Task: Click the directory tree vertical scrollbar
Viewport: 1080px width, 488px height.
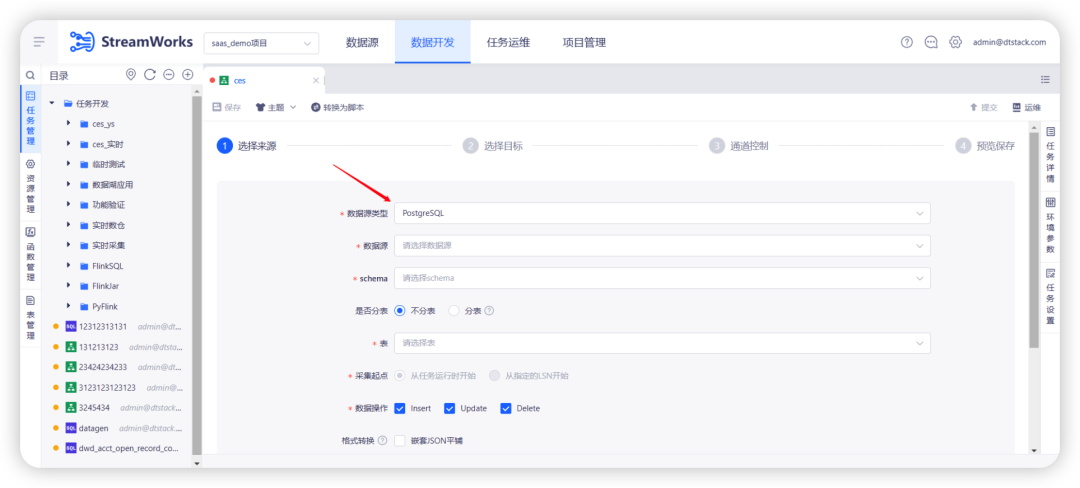Action: click(x=197, y=274)
